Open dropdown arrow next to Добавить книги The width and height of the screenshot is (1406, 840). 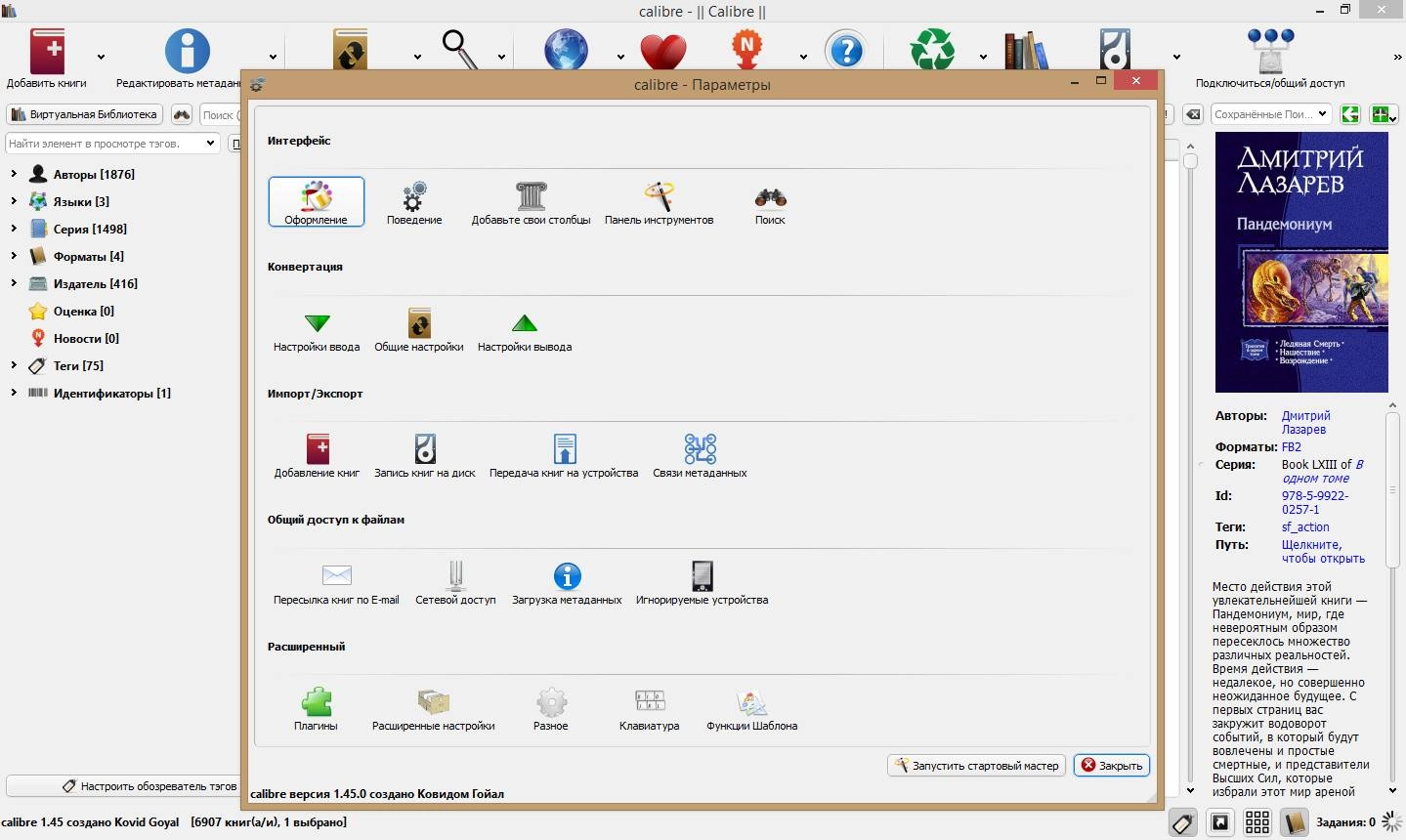pyautogui.click(x=101, y=58)
